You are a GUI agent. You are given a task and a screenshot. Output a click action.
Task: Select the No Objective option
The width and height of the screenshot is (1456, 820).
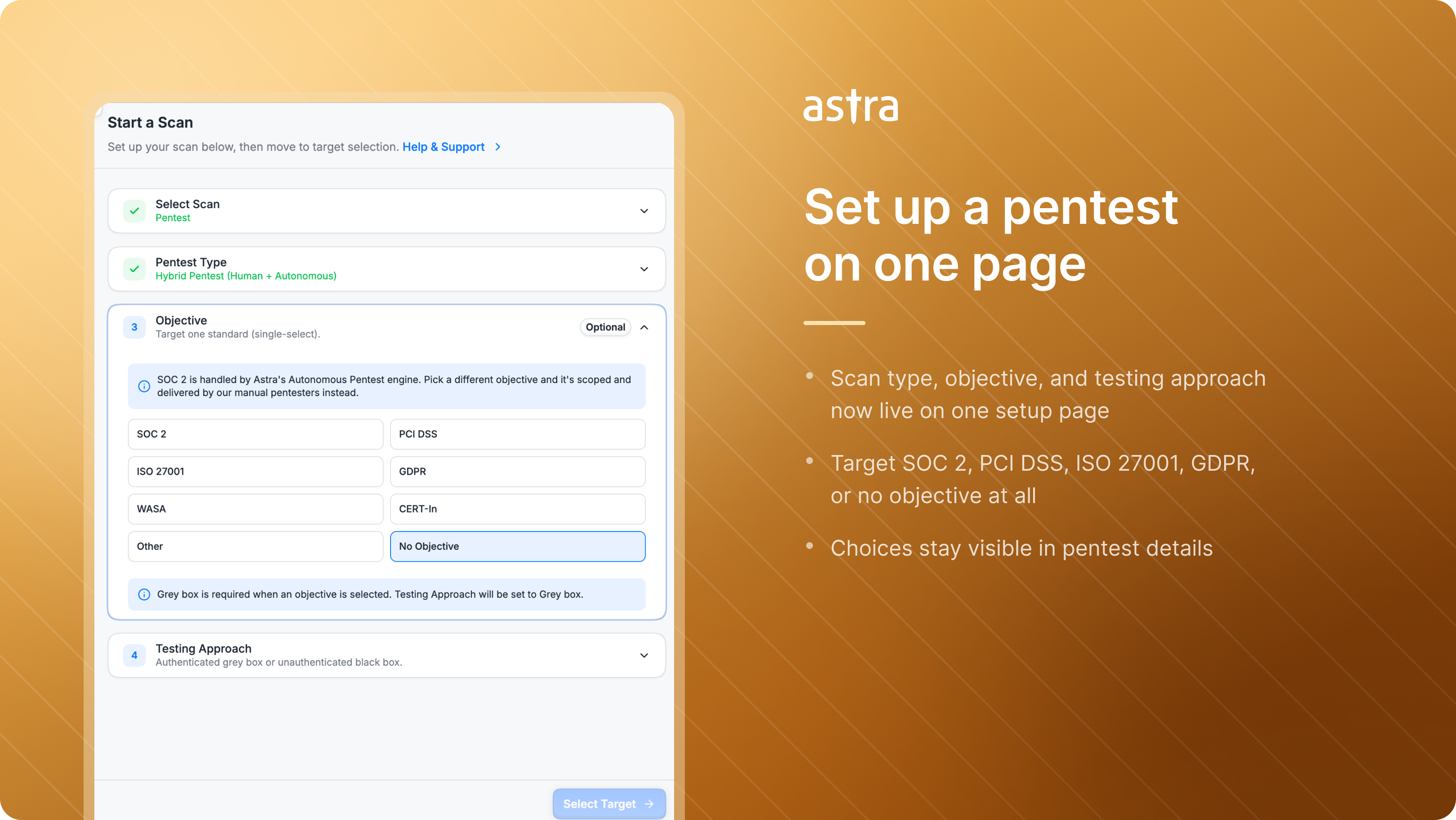pos(518,546)
